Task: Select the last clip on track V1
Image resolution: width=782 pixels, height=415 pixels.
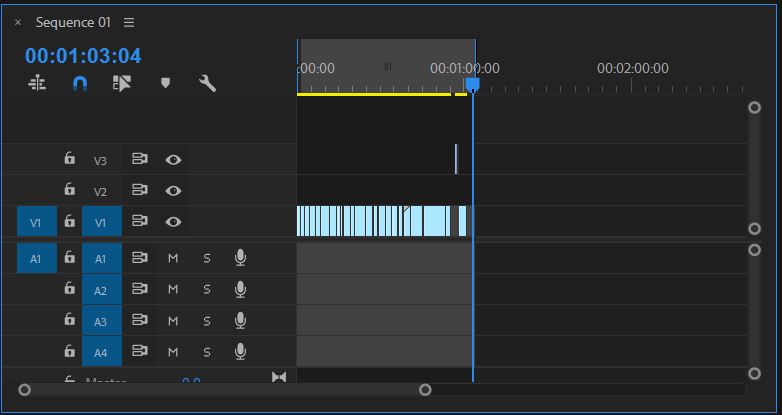Action: pyautogui.click(x=462, y=221)
